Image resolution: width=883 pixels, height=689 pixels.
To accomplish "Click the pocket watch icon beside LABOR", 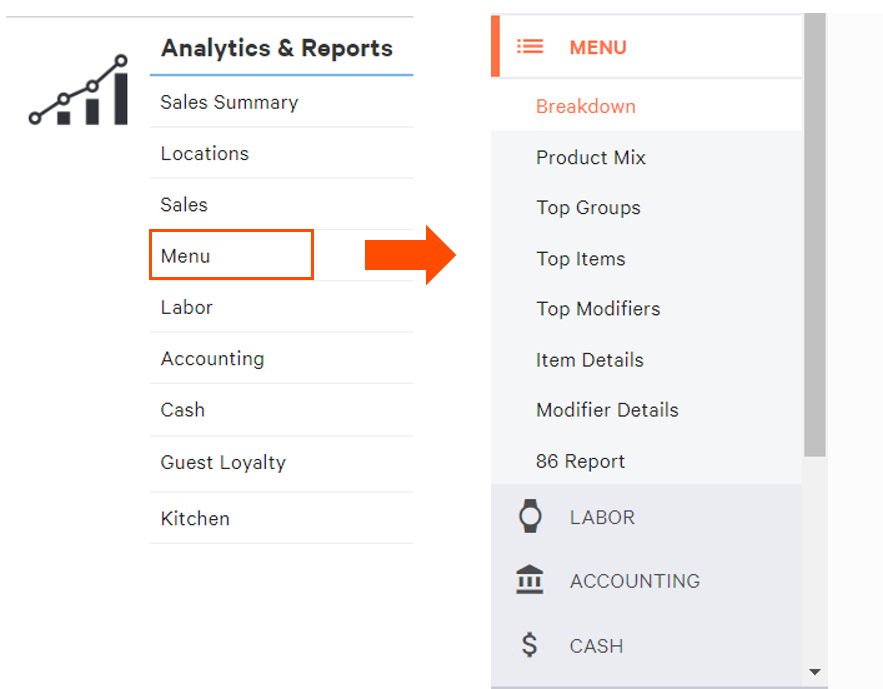I will pos(530,516).
